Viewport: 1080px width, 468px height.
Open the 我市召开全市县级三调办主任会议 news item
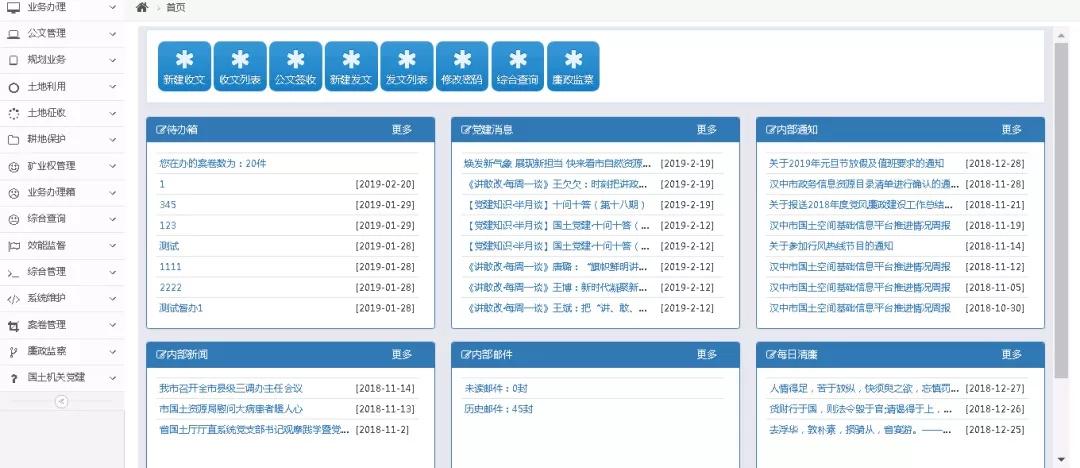tap(231, 388)
